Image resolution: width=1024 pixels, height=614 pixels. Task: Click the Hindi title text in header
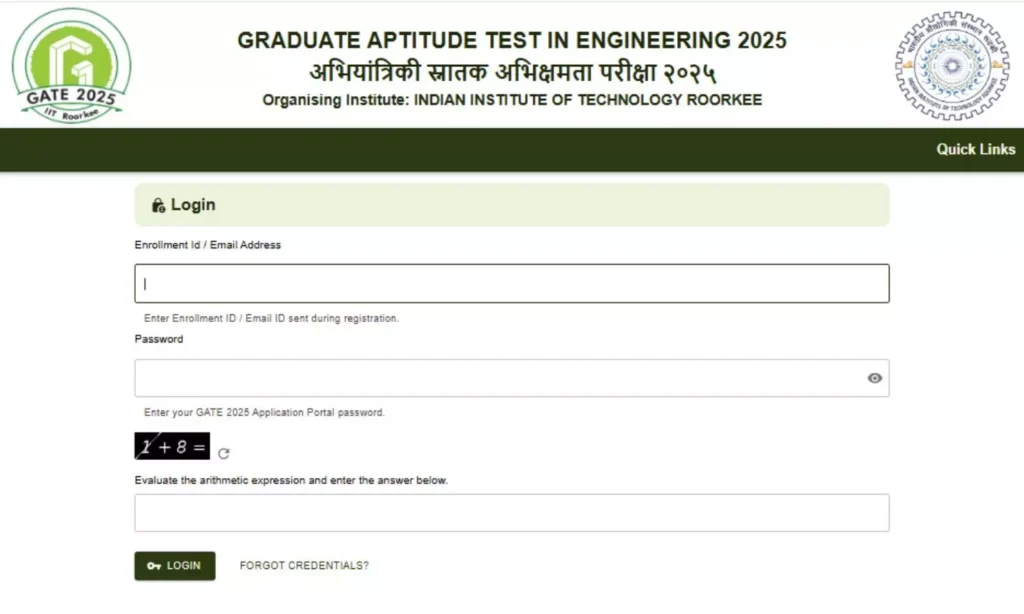coord(513,72)
